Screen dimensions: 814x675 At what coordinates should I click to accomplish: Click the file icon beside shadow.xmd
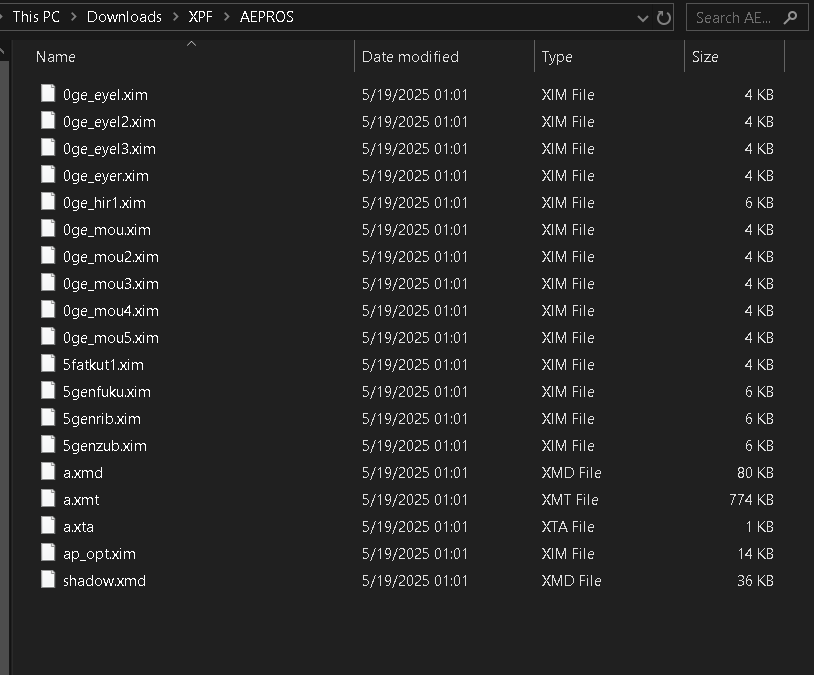(48, 580)
